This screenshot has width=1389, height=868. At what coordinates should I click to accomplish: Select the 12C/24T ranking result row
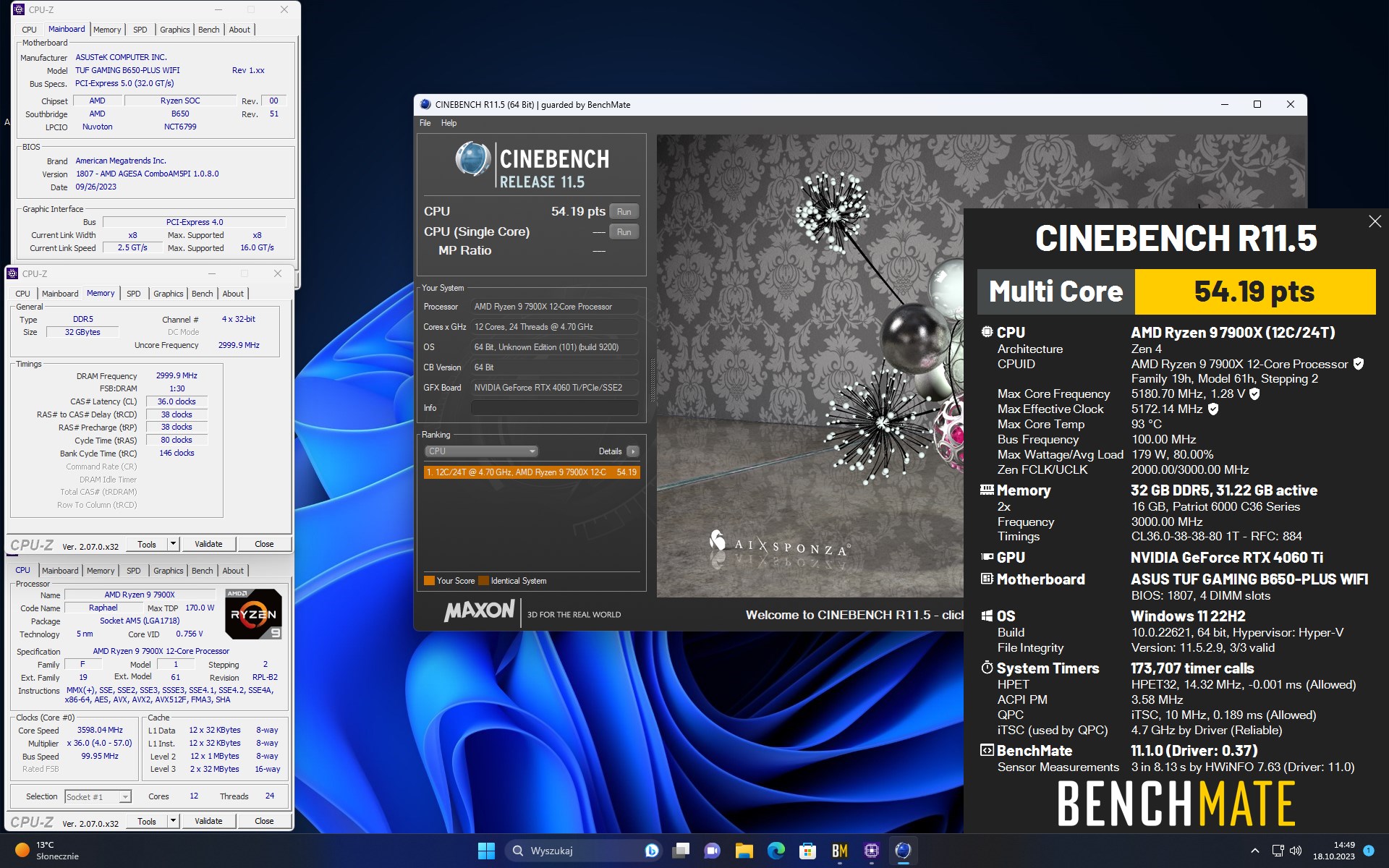532,472
